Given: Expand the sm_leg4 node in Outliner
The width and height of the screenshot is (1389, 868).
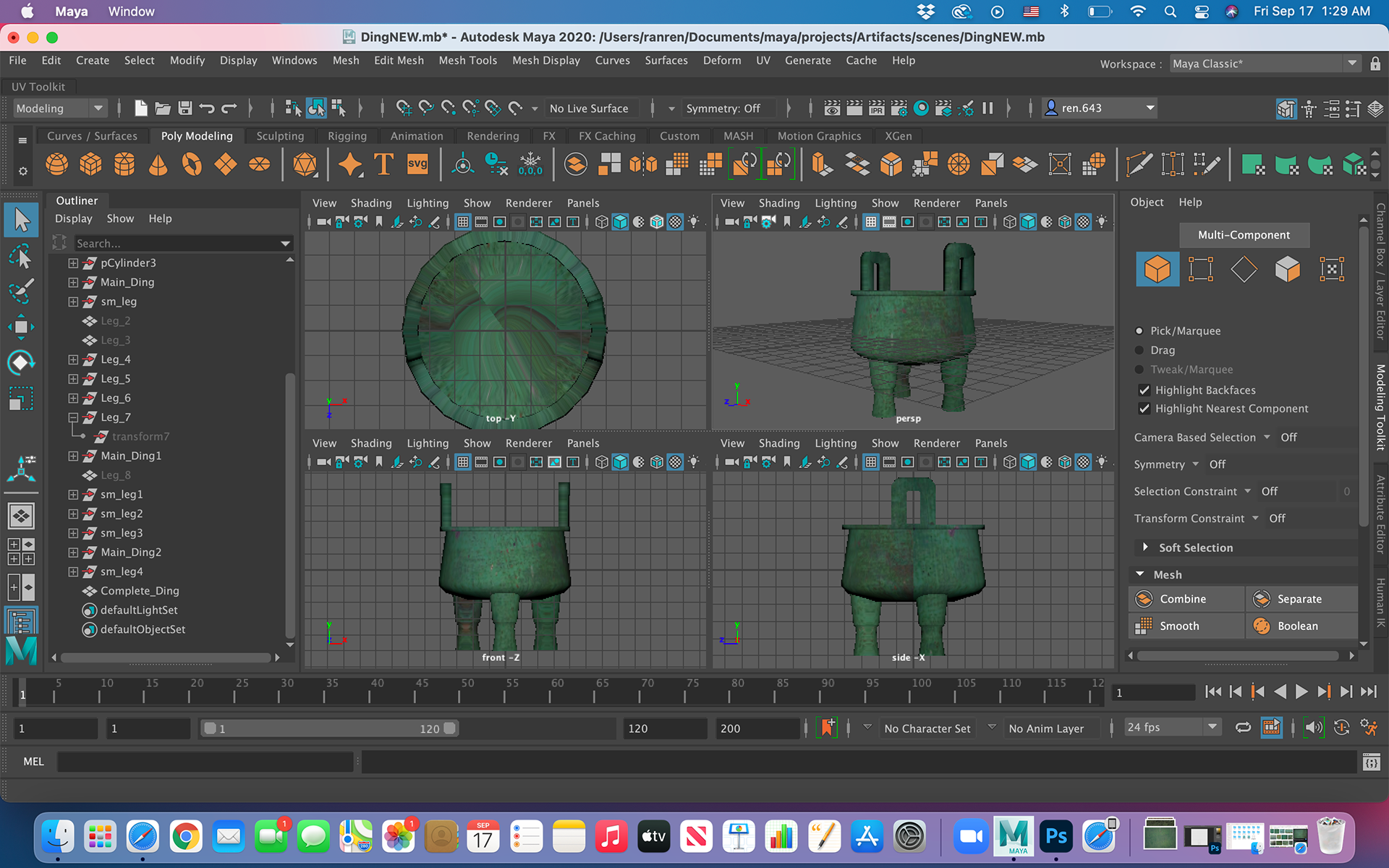Looking at the screenshot, I should tap(73, 571).
